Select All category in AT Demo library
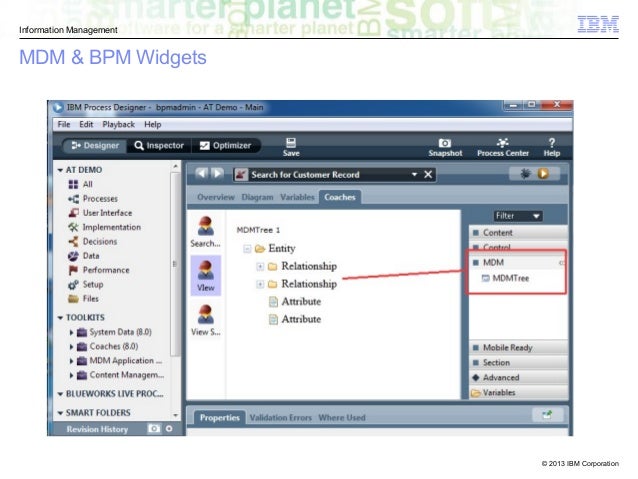The width and height of the screenshot is (638, 479). coord(81,184)
